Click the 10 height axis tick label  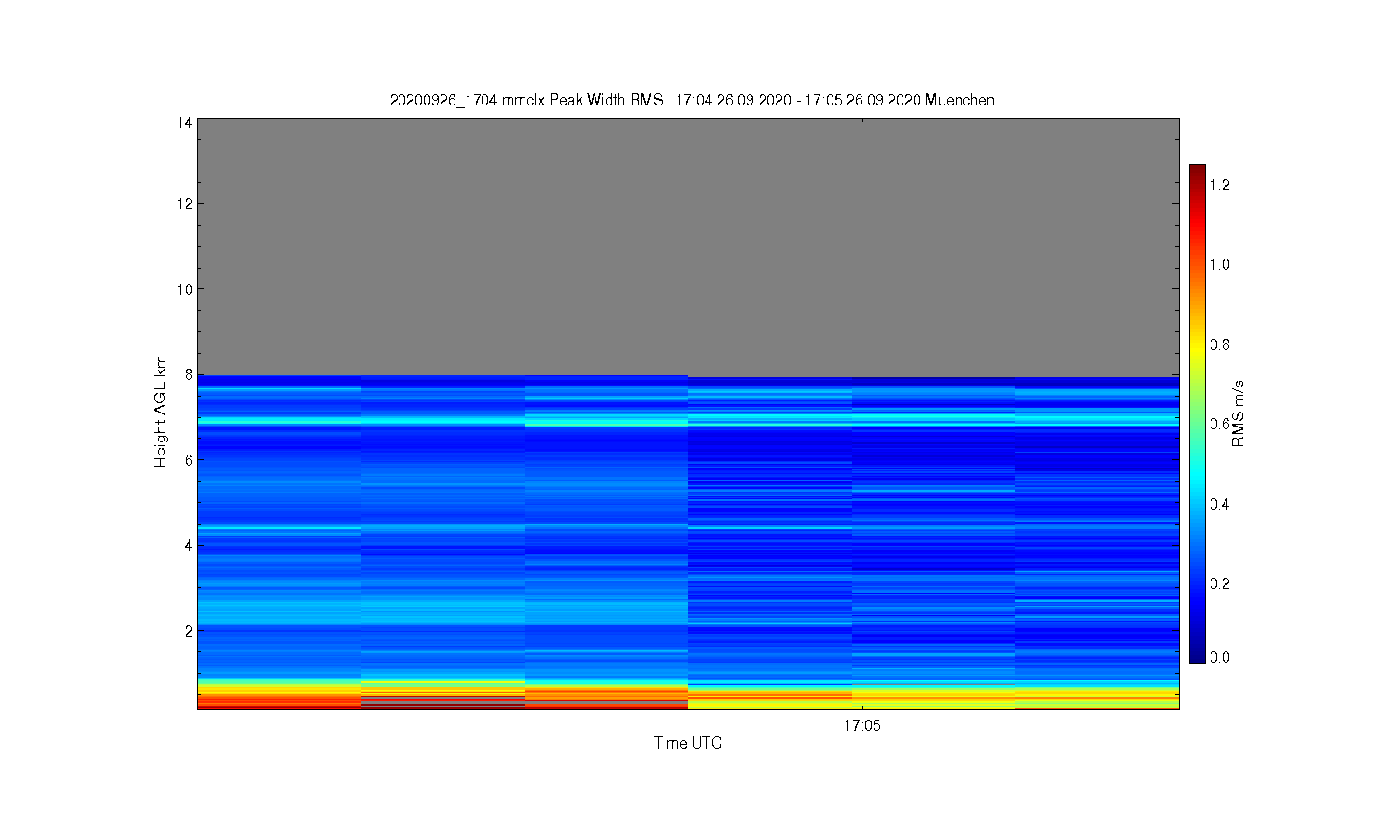(x=185, y=288)
